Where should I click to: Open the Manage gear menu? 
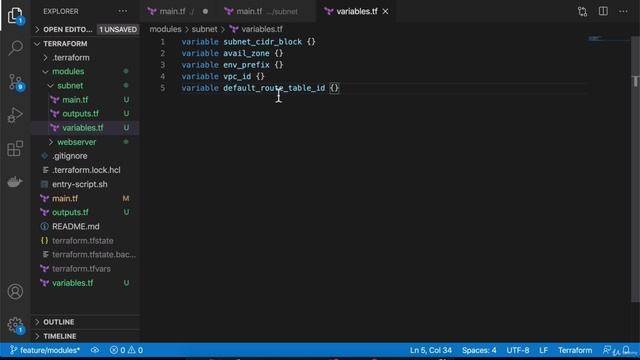coord(15,325)
